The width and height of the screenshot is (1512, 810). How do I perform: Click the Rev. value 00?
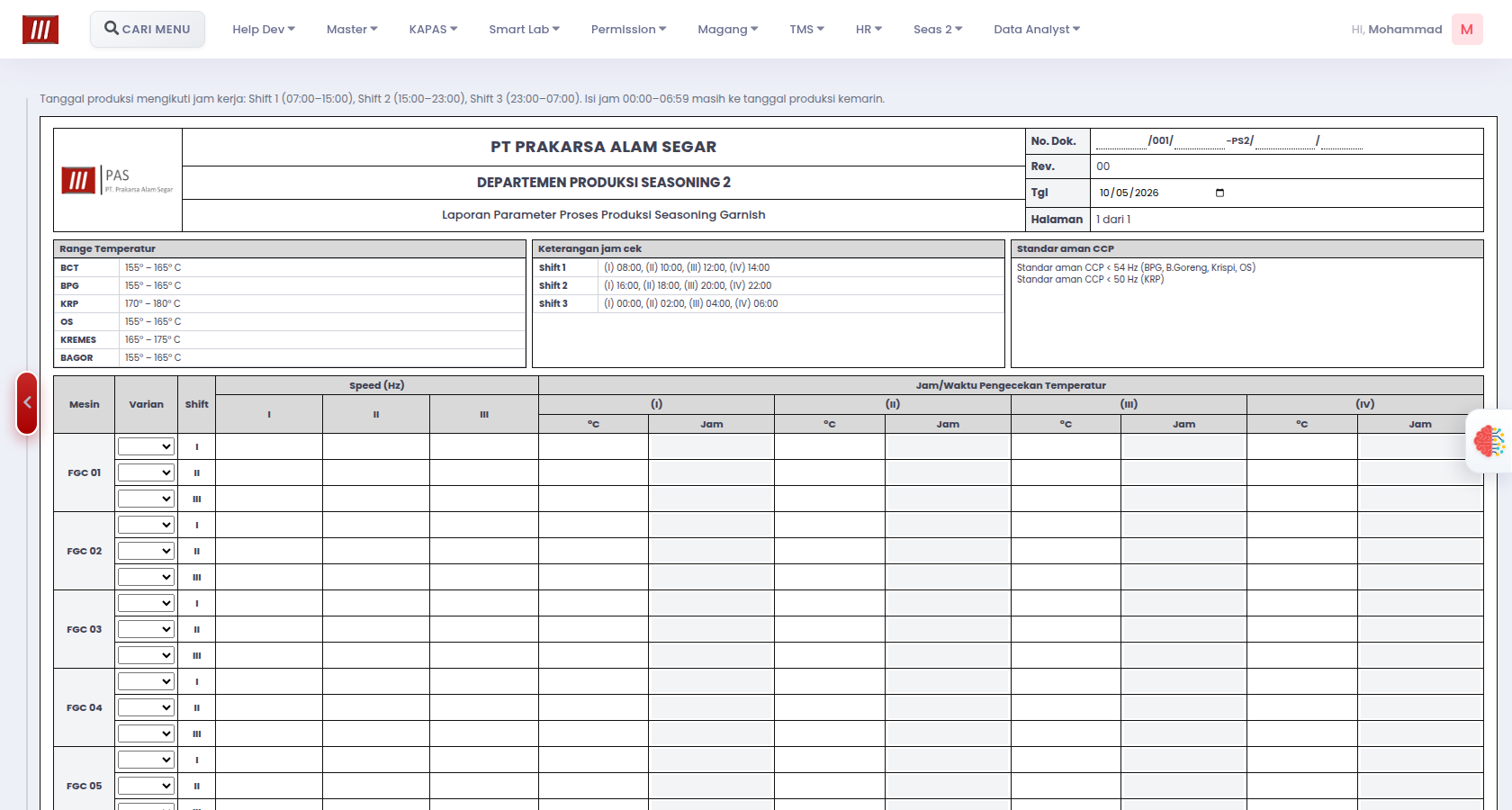pyautogui.click(x=1103, y=166)
